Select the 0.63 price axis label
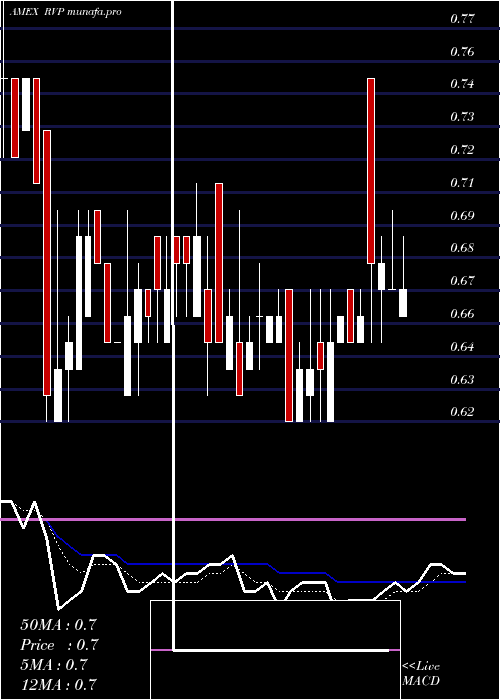 tap(462, 380)
